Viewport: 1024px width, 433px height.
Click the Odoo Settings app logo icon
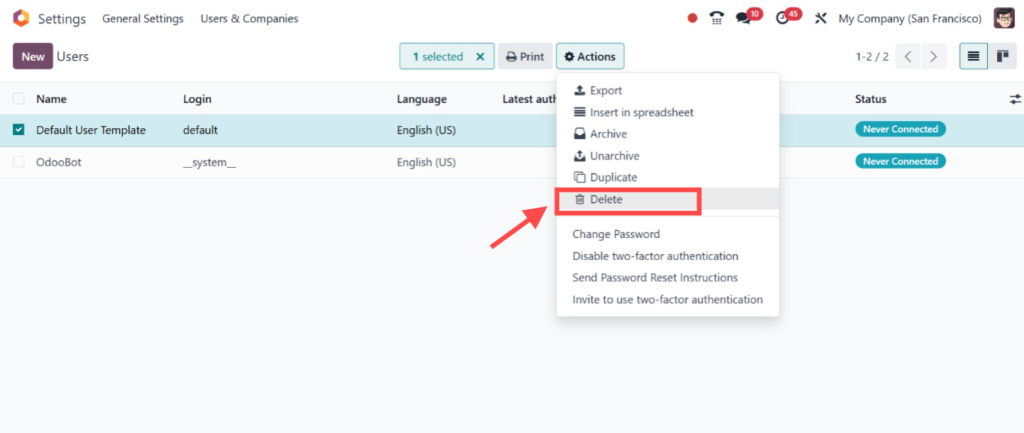click(21, 18)
